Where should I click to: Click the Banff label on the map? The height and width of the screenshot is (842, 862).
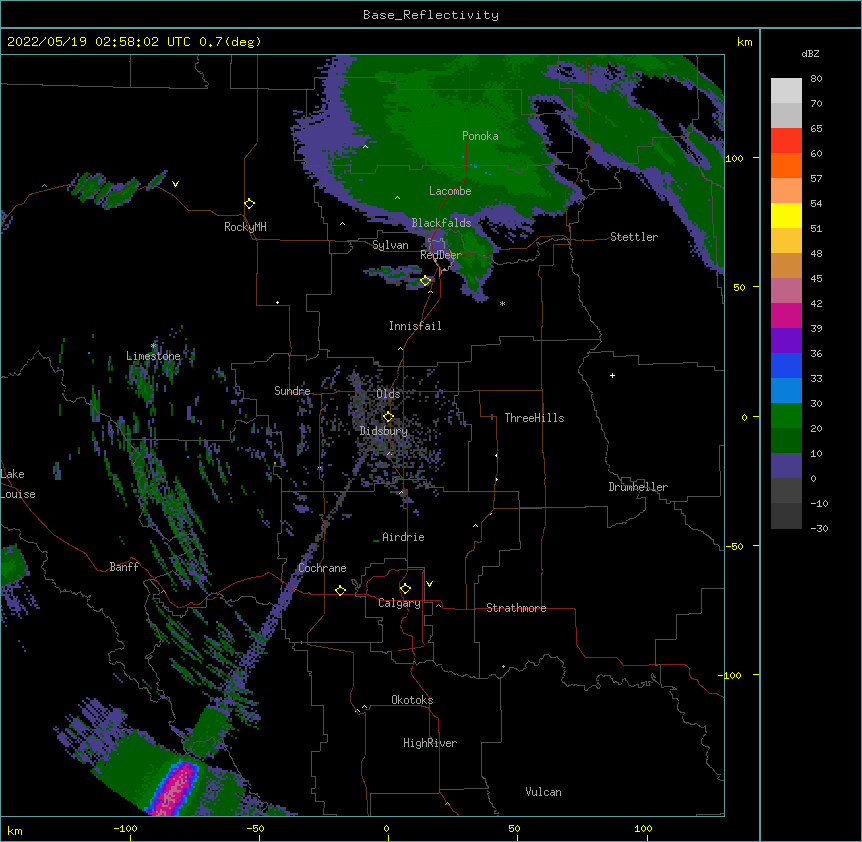click(124, 567)
